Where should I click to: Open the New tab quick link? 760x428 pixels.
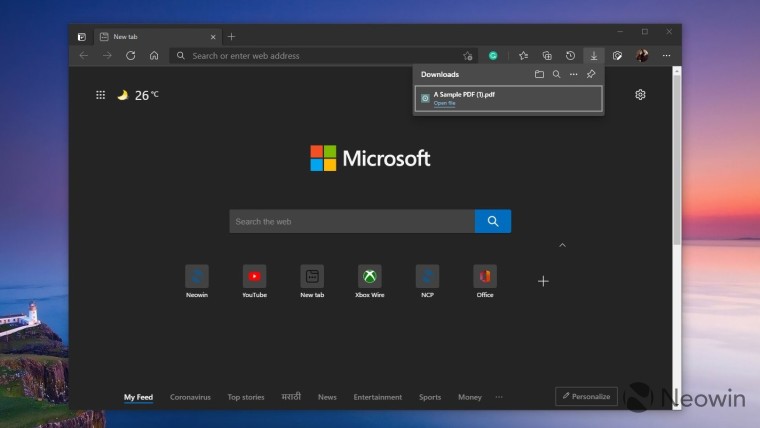tap(312, 281)
